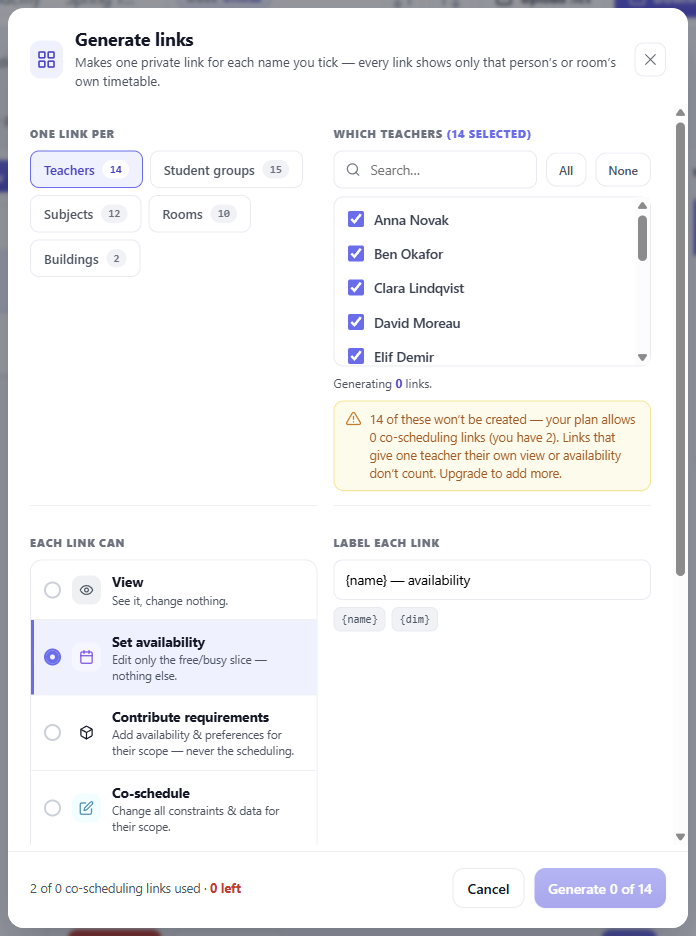Viewport: 696px width, 936px height.
Task: Click the label template input field
Action: [492, 580]
